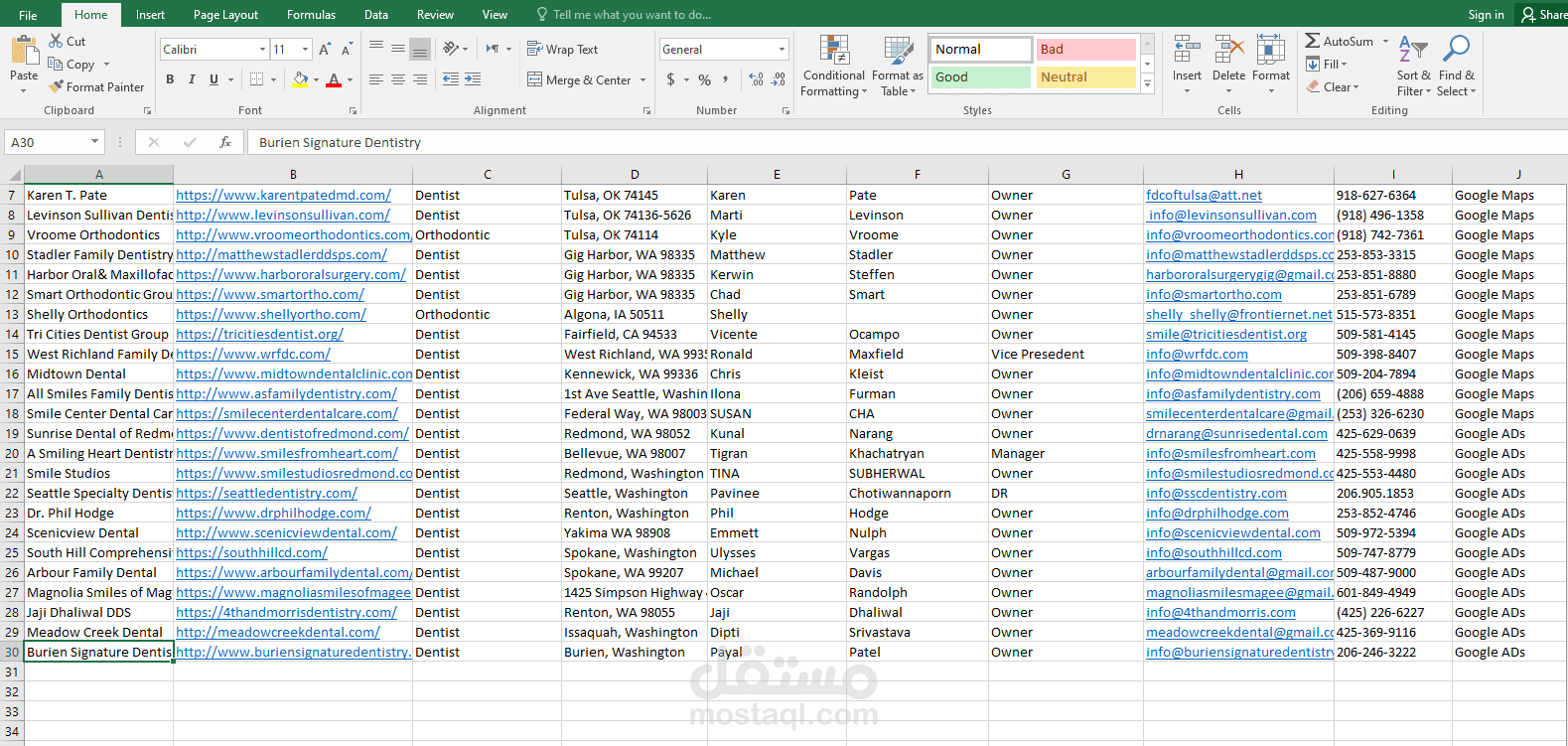Screen dimensions: 1568x746
Task: Open the karentpatedmd.com hyperlink
Action: pyautogui.click(x=283, y=195)
